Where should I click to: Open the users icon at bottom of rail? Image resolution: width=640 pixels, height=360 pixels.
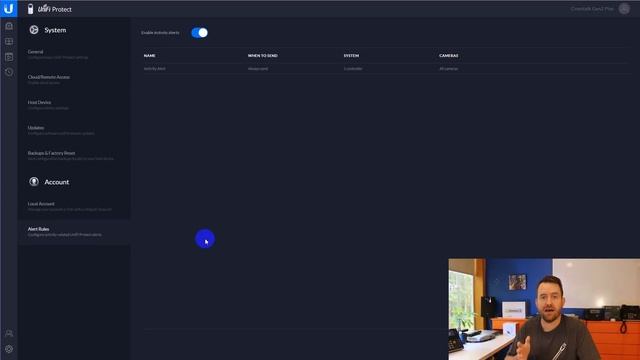9,333
